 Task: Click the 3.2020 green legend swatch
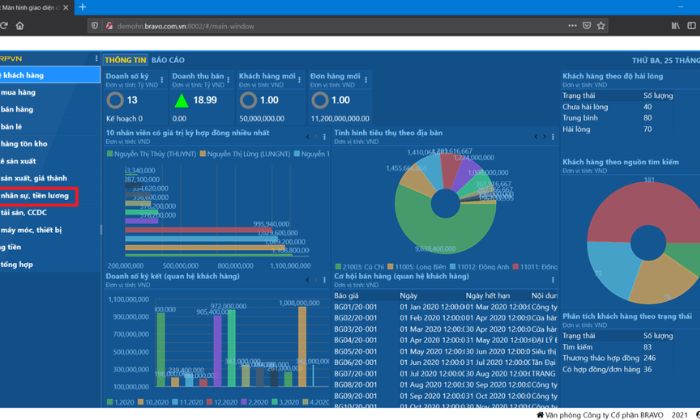[275, 402]
